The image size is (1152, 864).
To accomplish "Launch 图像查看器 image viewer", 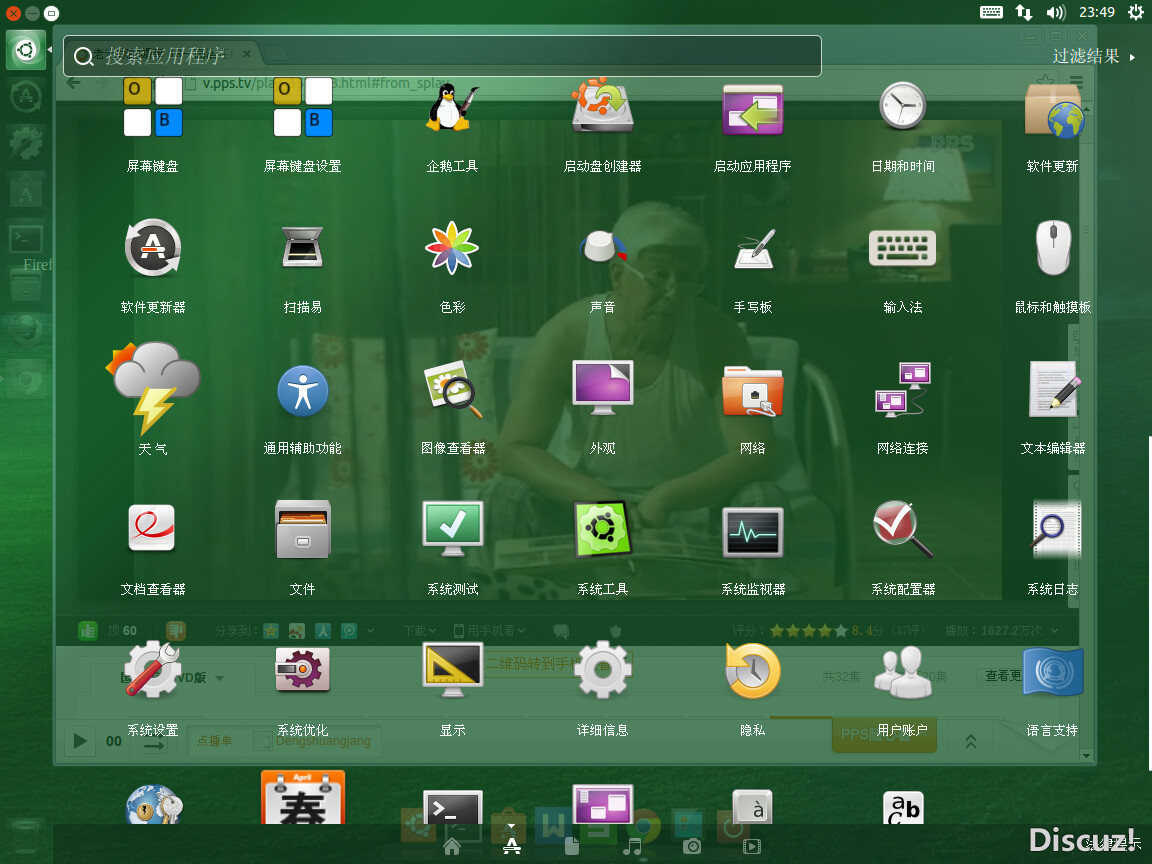I will coord(453,389).
